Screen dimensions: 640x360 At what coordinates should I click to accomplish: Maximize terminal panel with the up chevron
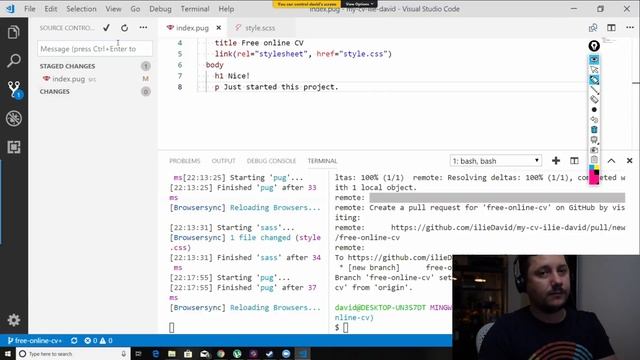point(611,161)
